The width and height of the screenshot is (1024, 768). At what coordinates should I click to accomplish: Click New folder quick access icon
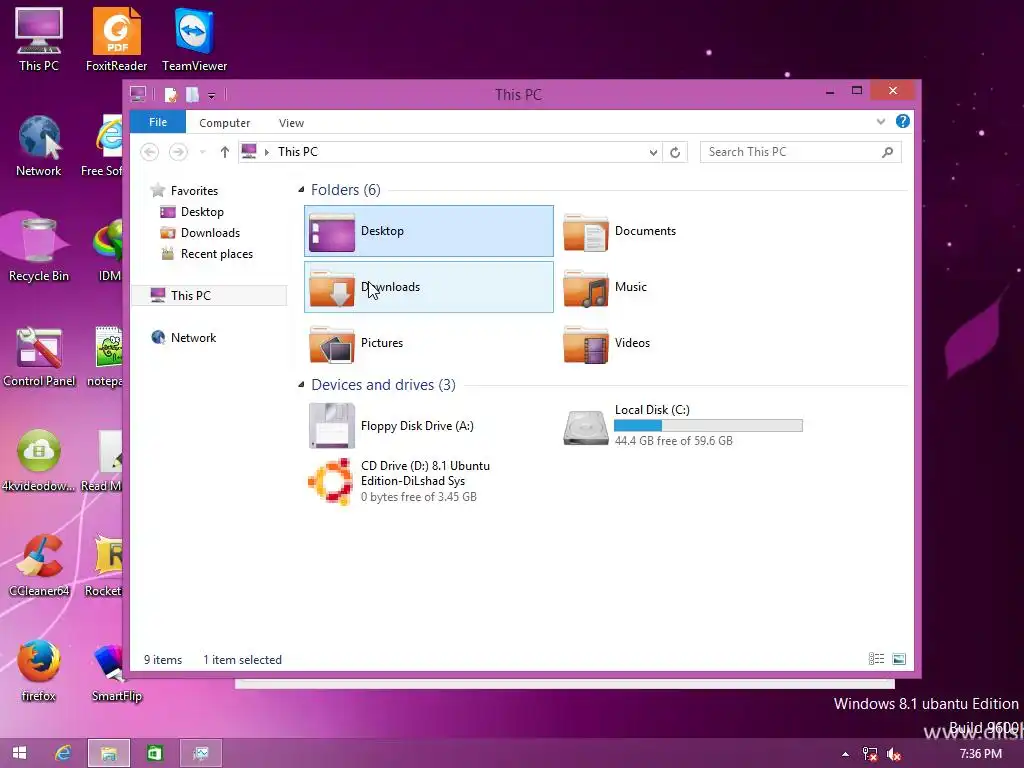(192, 95)
